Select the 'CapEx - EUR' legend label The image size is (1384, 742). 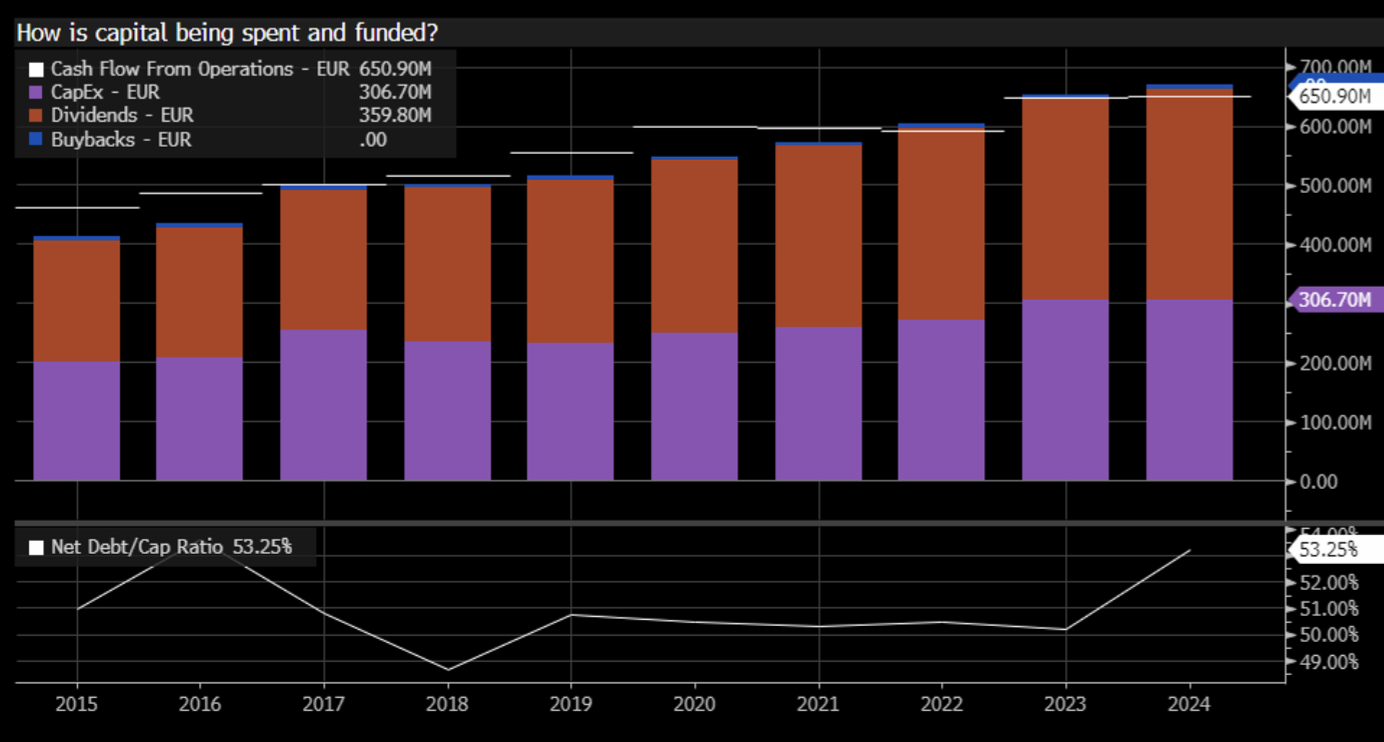(105, 93)
